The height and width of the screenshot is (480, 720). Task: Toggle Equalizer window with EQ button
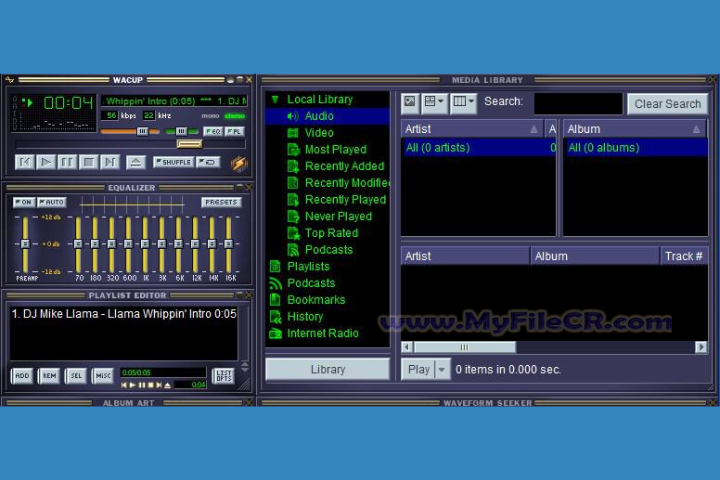pyautogui.click(x=213, y=131)
